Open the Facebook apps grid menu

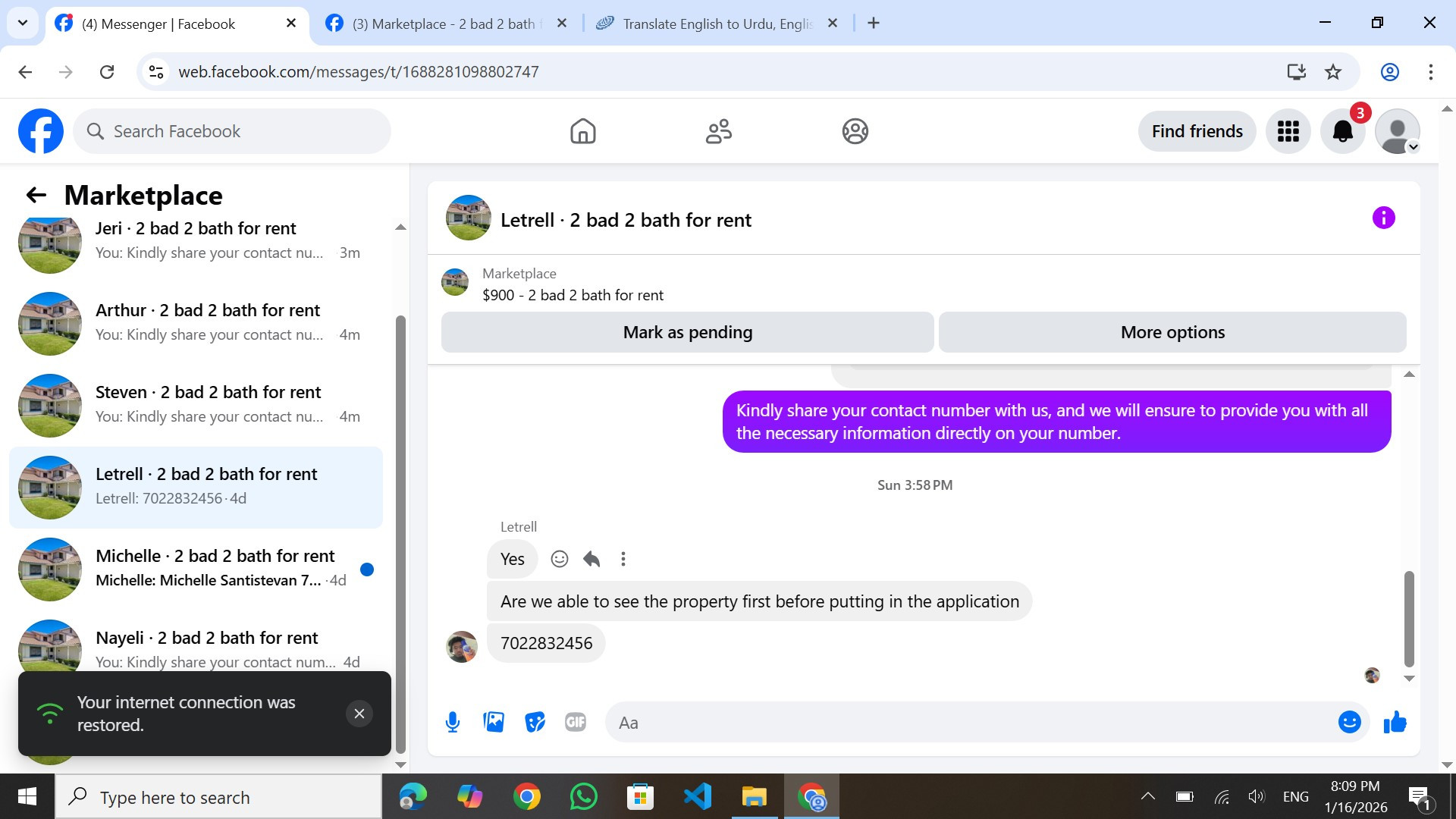[1288, 131]
